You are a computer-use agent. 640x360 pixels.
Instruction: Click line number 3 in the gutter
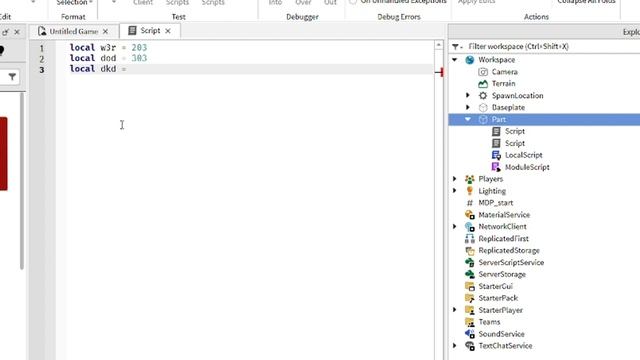point(42,70)
